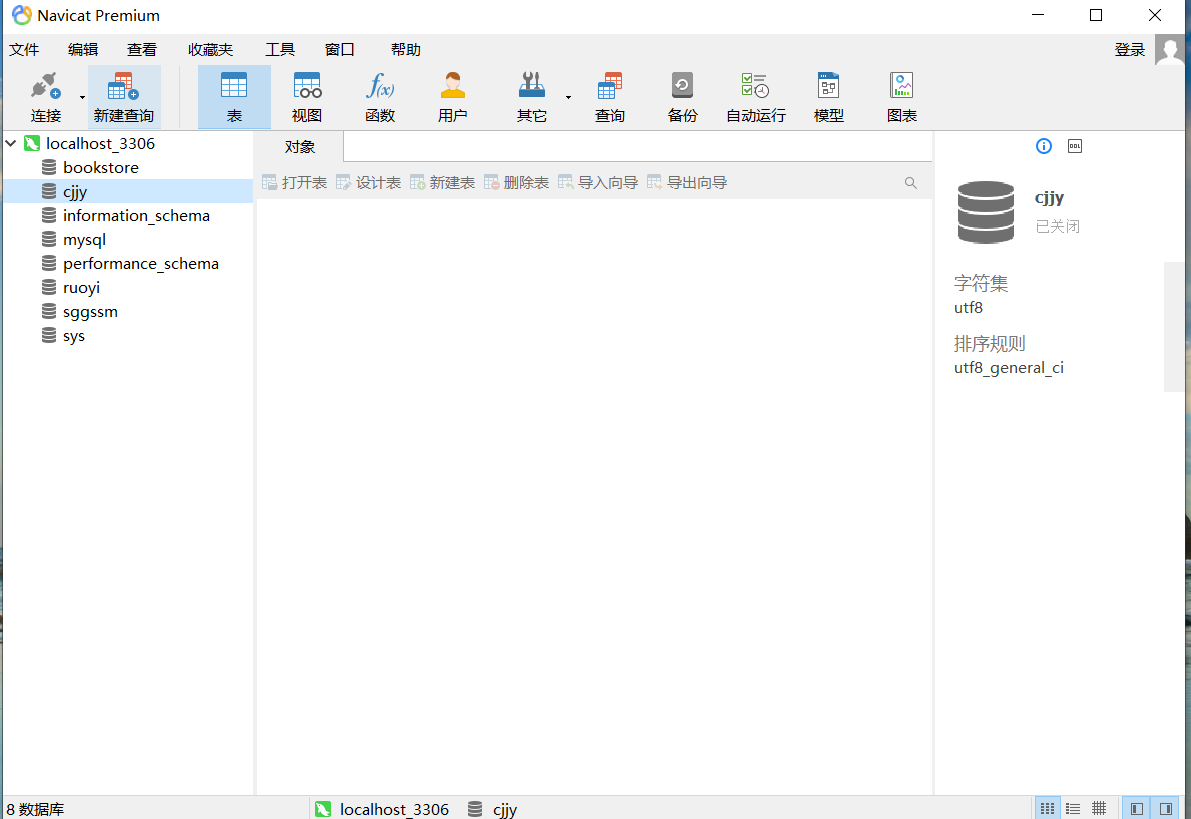Click the 导入向导 import wizard button
This screenshot has height=819, width=1191.
pos(598,182)
